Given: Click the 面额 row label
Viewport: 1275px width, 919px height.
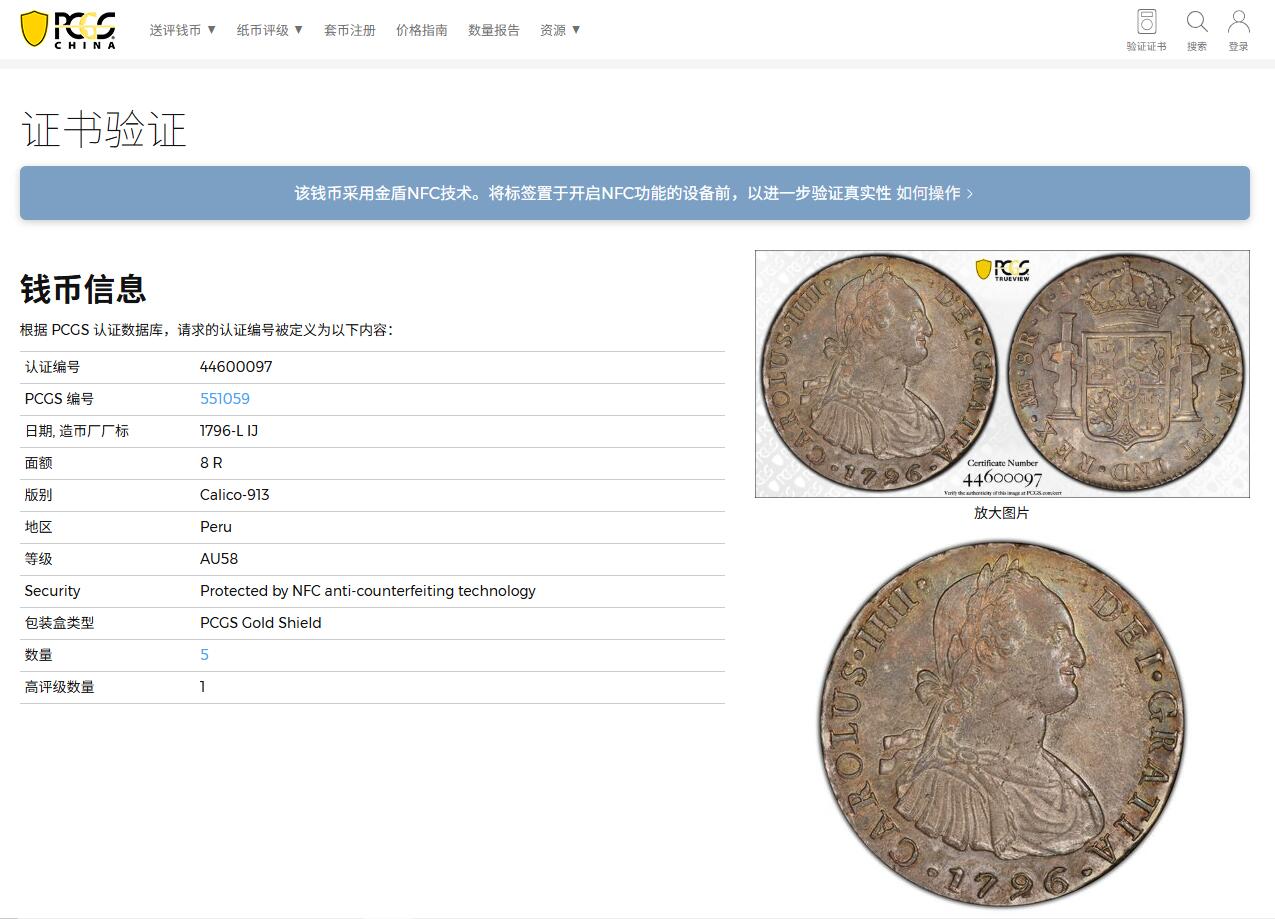Looking at the screenshot, I should tap(38, 463).
